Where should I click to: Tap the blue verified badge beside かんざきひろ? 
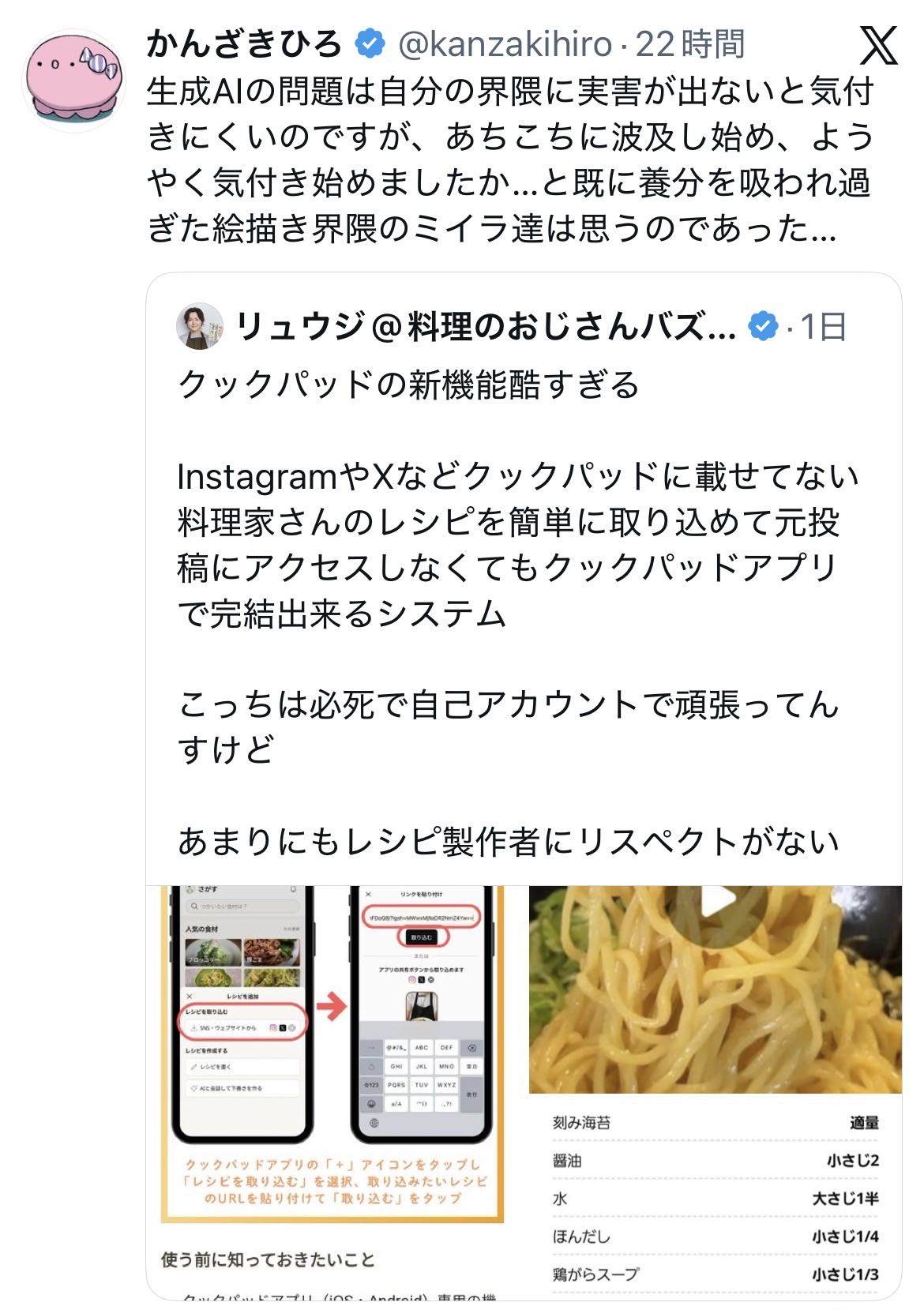[369, 43]
